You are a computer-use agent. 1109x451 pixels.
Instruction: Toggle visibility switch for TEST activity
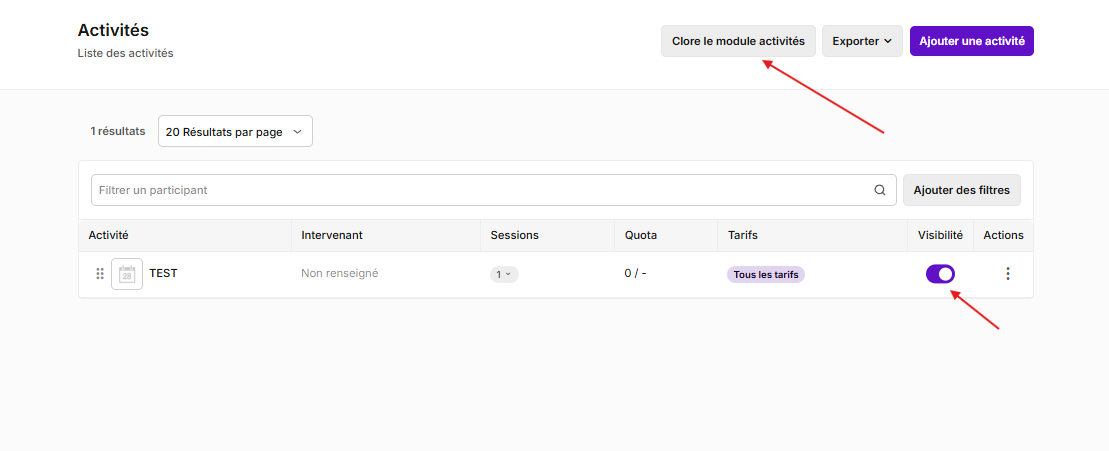(940, 274)
